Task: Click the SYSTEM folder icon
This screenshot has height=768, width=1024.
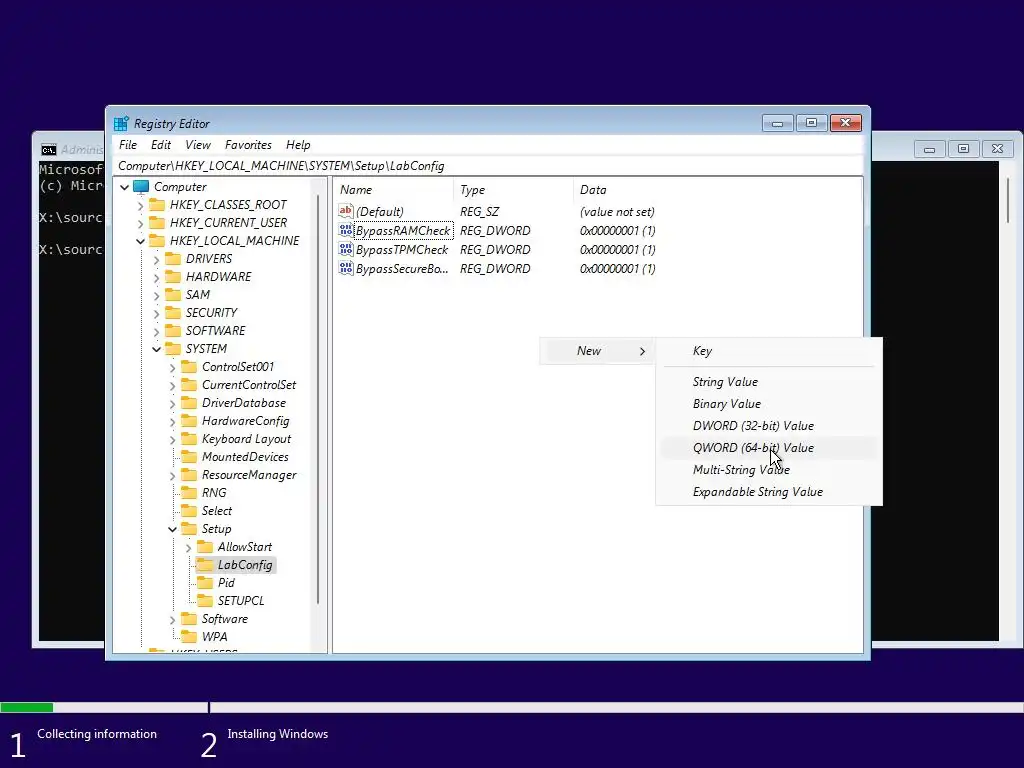Action: pos(173,349)
